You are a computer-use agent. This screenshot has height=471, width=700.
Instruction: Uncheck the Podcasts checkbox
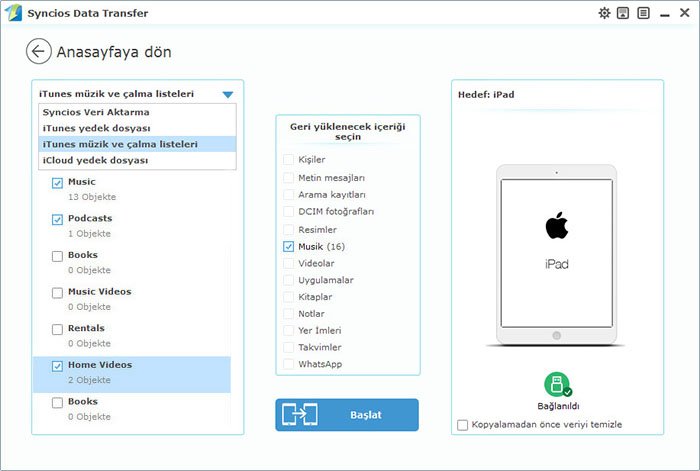(57, 220)
